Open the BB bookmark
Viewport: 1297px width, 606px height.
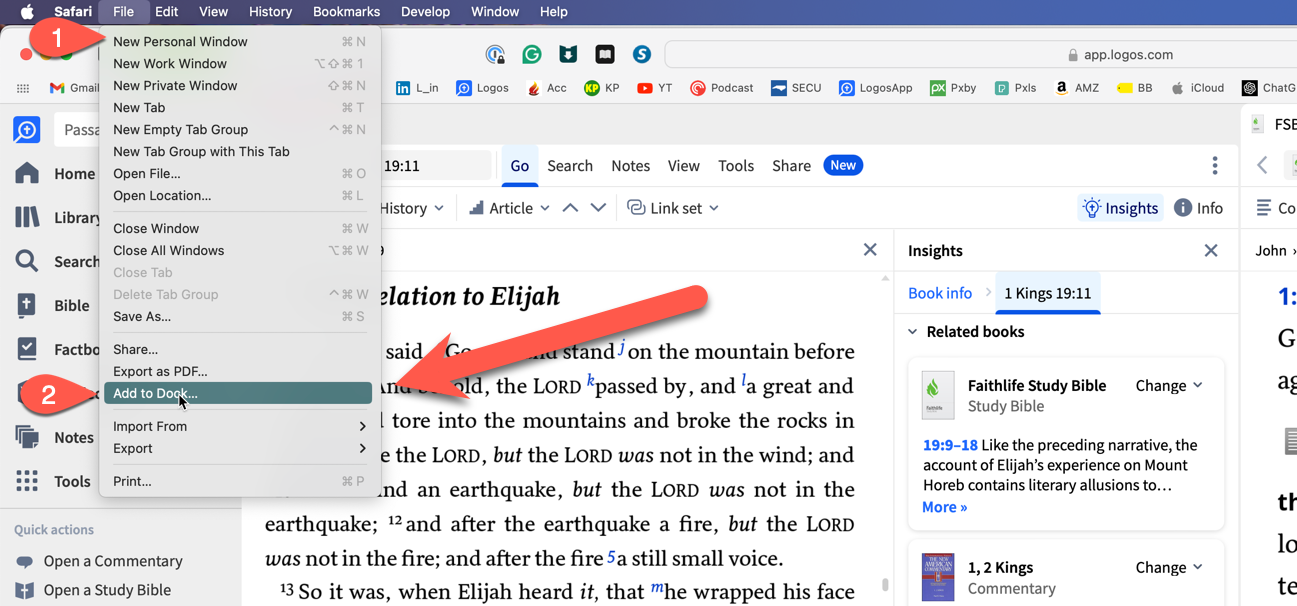1135,88
